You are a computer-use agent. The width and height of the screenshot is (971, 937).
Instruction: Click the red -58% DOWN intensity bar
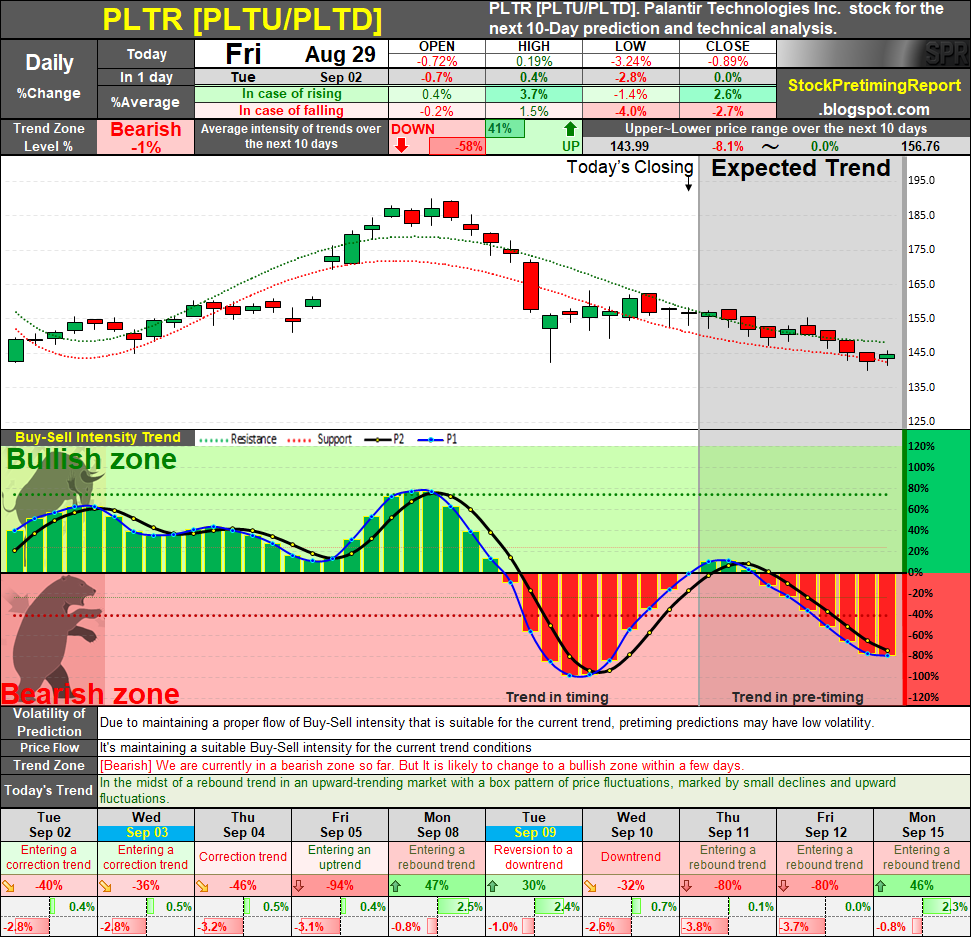[x=457, y=147]
